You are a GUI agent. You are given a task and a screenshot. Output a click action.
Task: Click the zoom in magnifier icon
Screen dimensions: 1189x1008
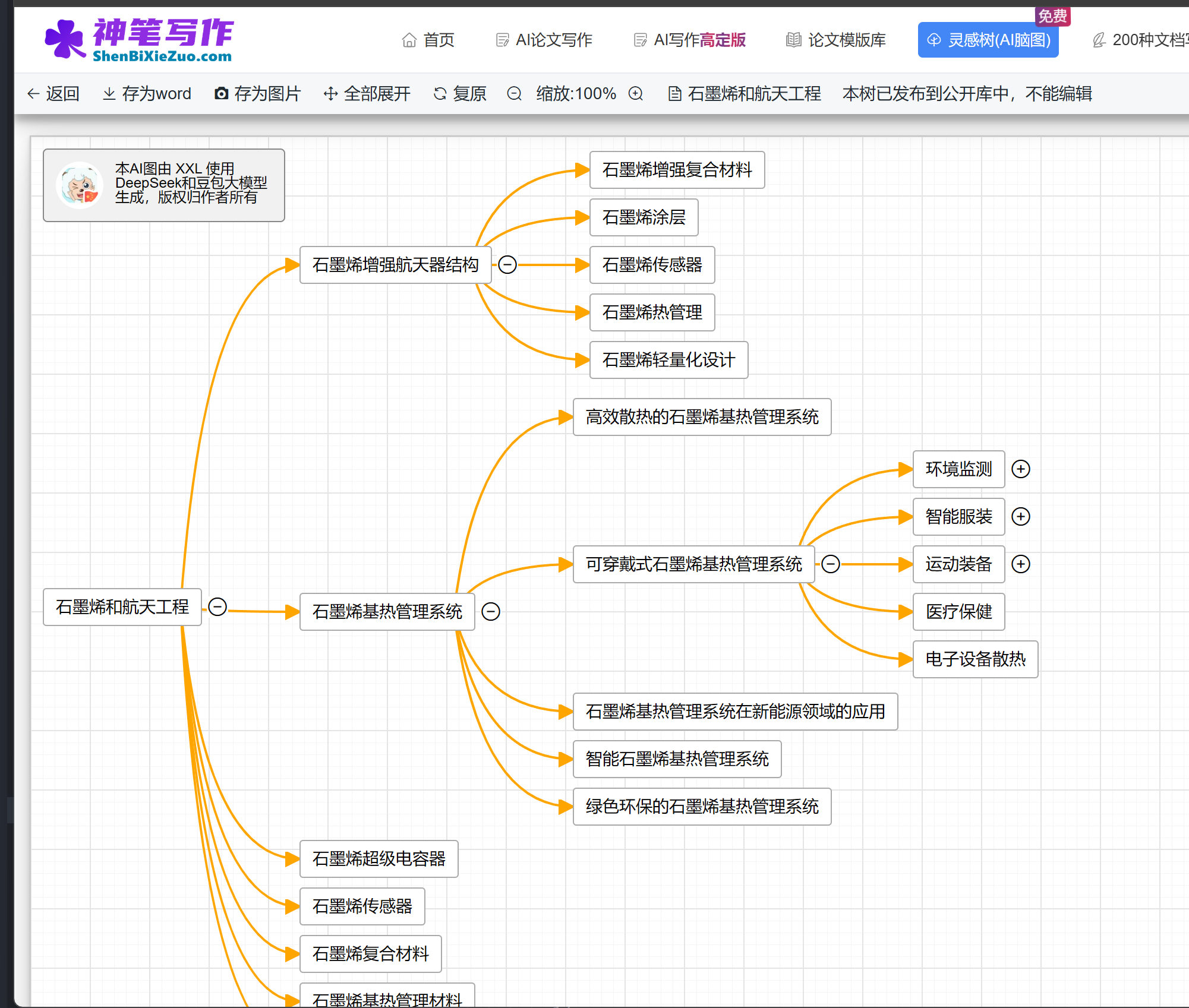pyautogui.click(x=636, y=94)
